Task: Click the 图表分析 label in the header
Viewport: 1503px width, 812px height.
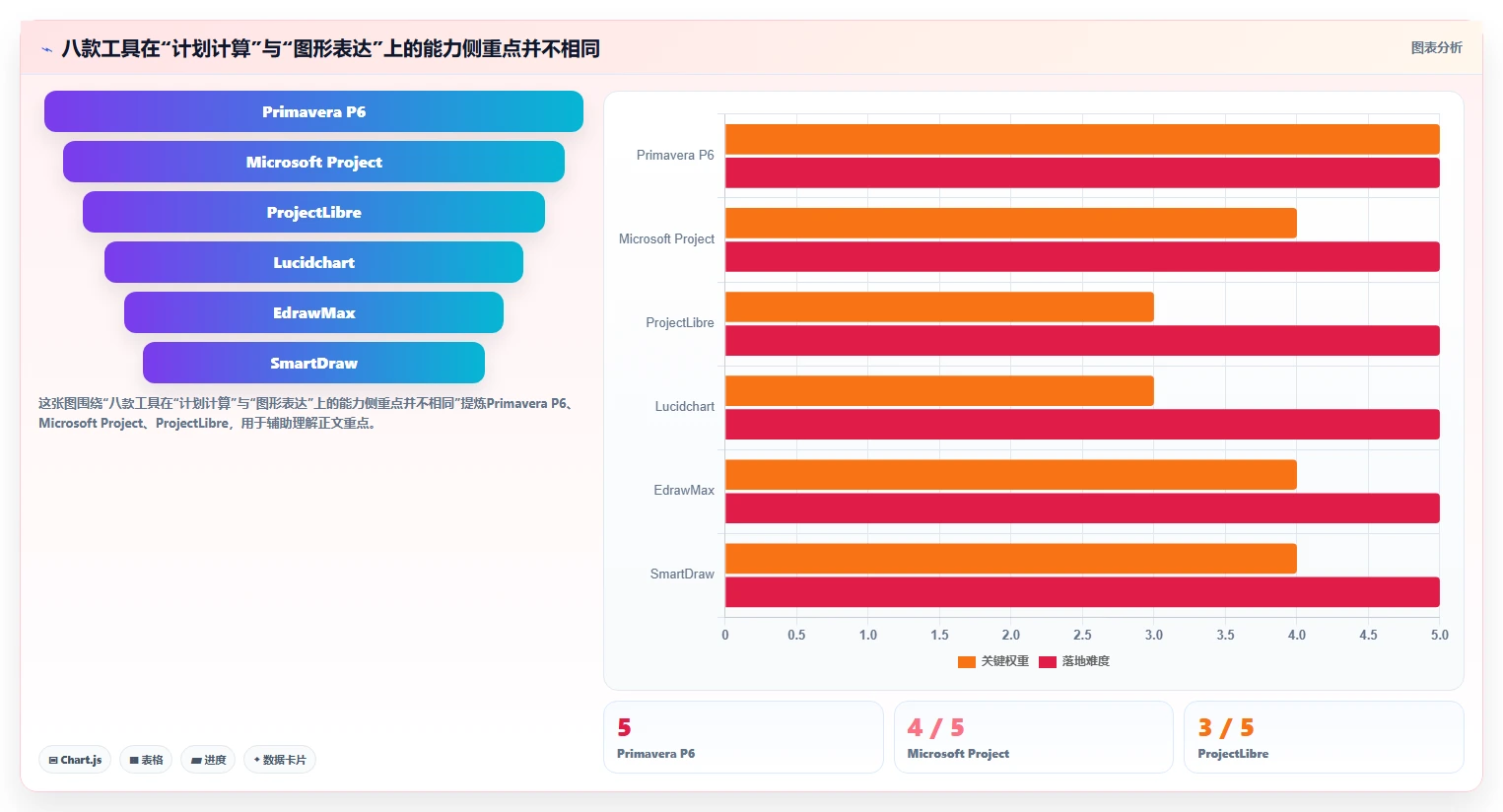Action: [1436, 47]
